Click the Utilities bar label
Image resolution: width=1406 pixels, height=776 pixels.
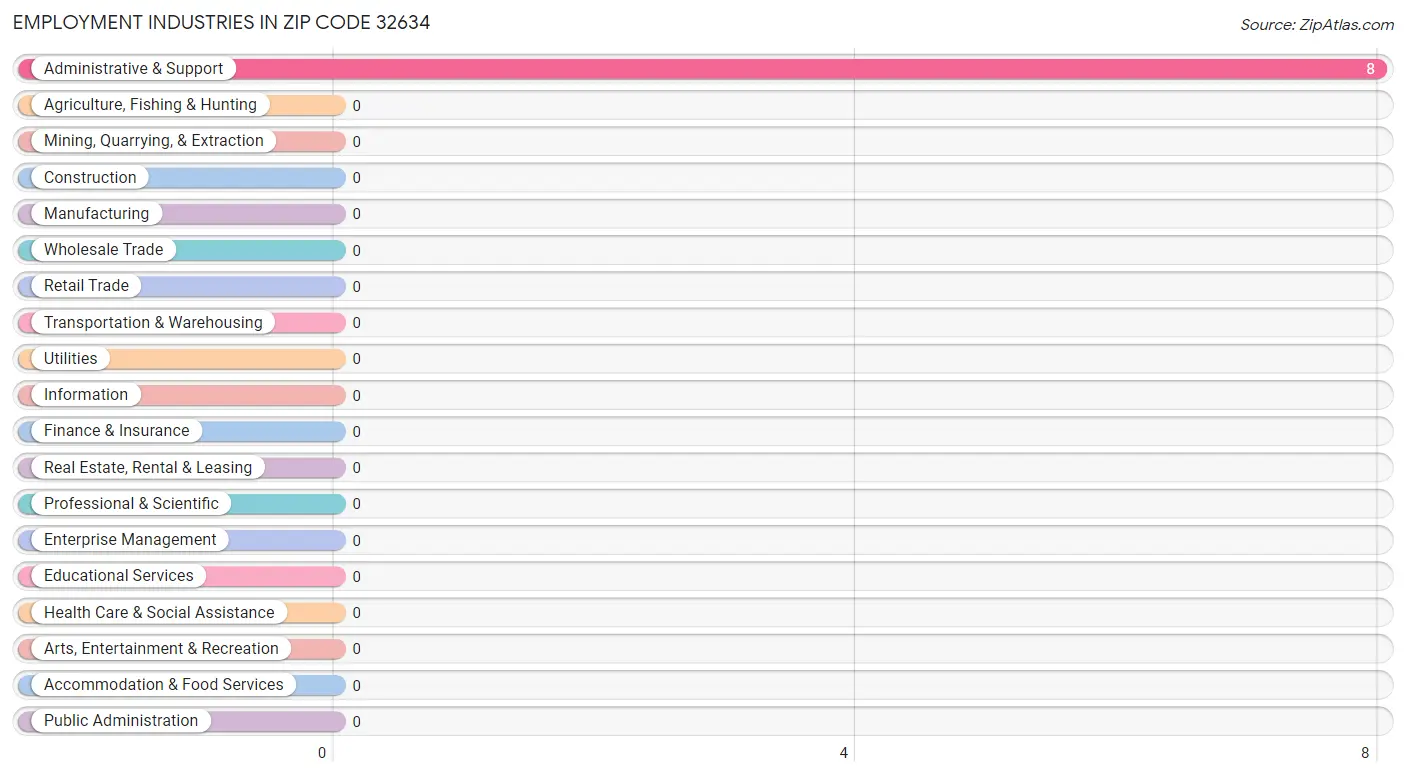(71, 358)
